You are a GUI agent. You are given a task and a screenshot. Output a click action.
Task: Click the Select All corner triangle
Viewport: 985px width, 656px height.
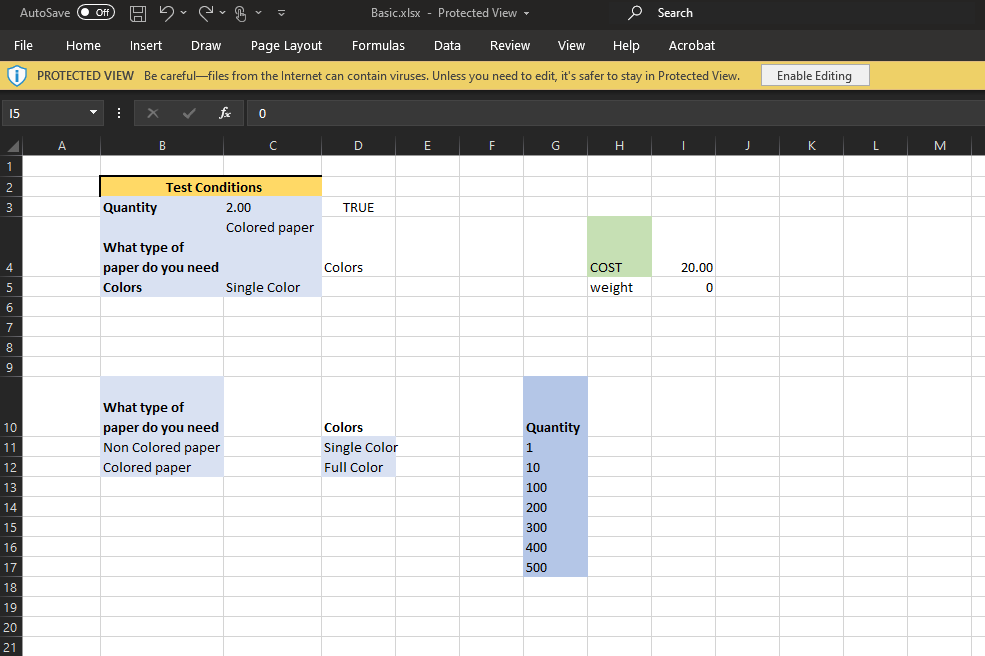click(x=12, y=146)
